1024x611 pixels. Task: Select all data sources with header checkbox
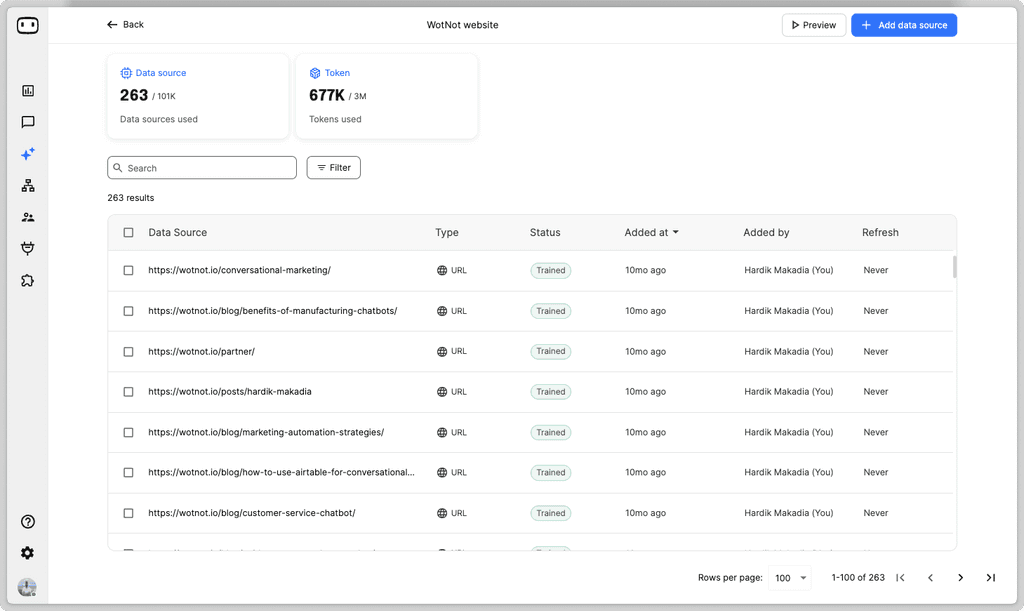128,232
